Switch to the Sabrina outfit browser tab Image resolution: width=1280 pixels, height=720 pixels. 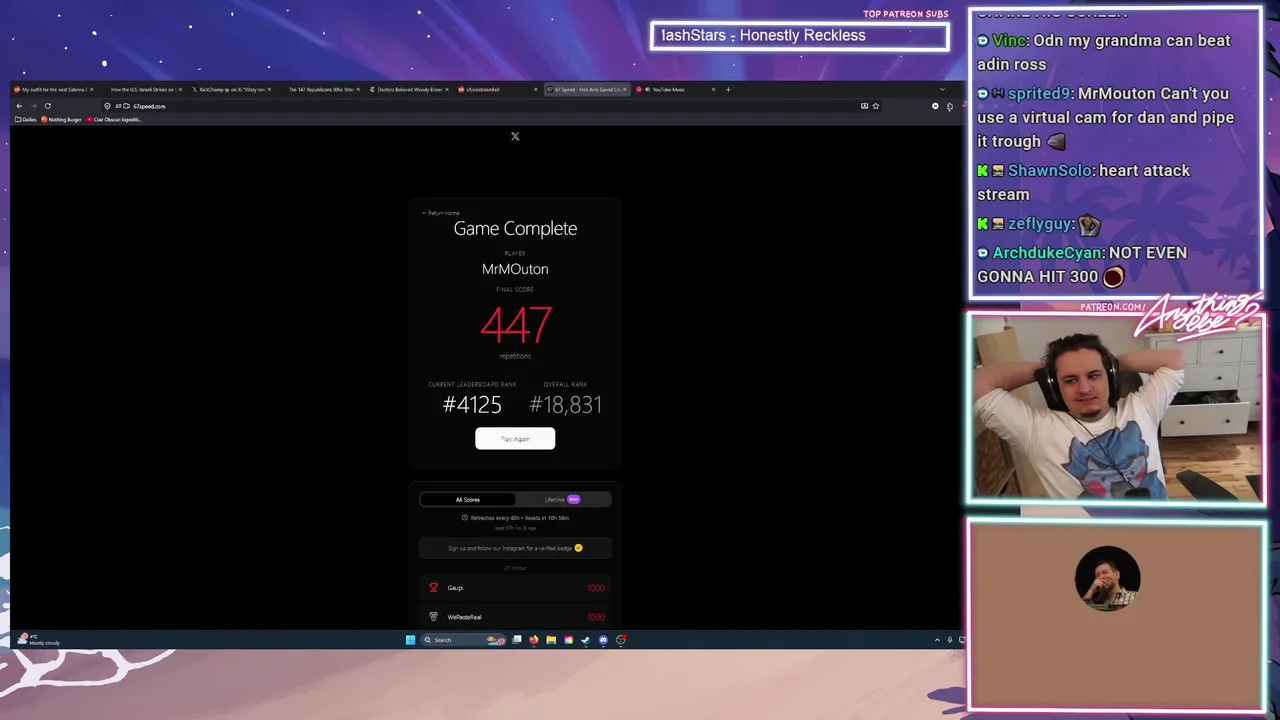click(x=52, y=89)
